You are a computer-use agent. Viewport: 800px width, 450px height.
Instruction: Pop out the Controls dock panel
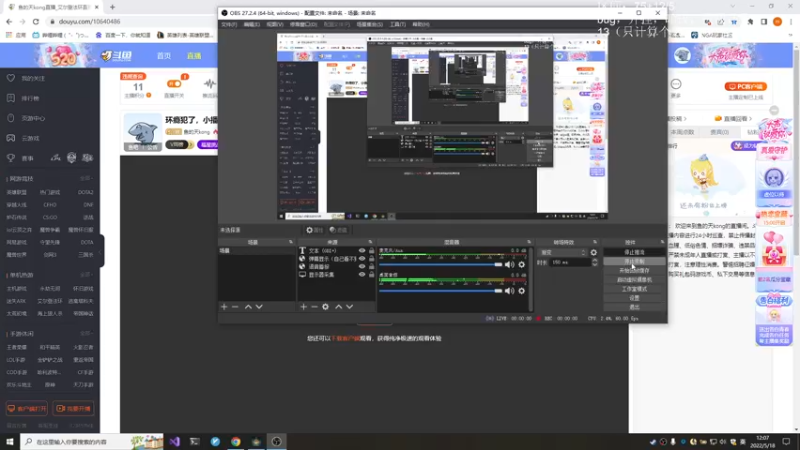(662, 242)
